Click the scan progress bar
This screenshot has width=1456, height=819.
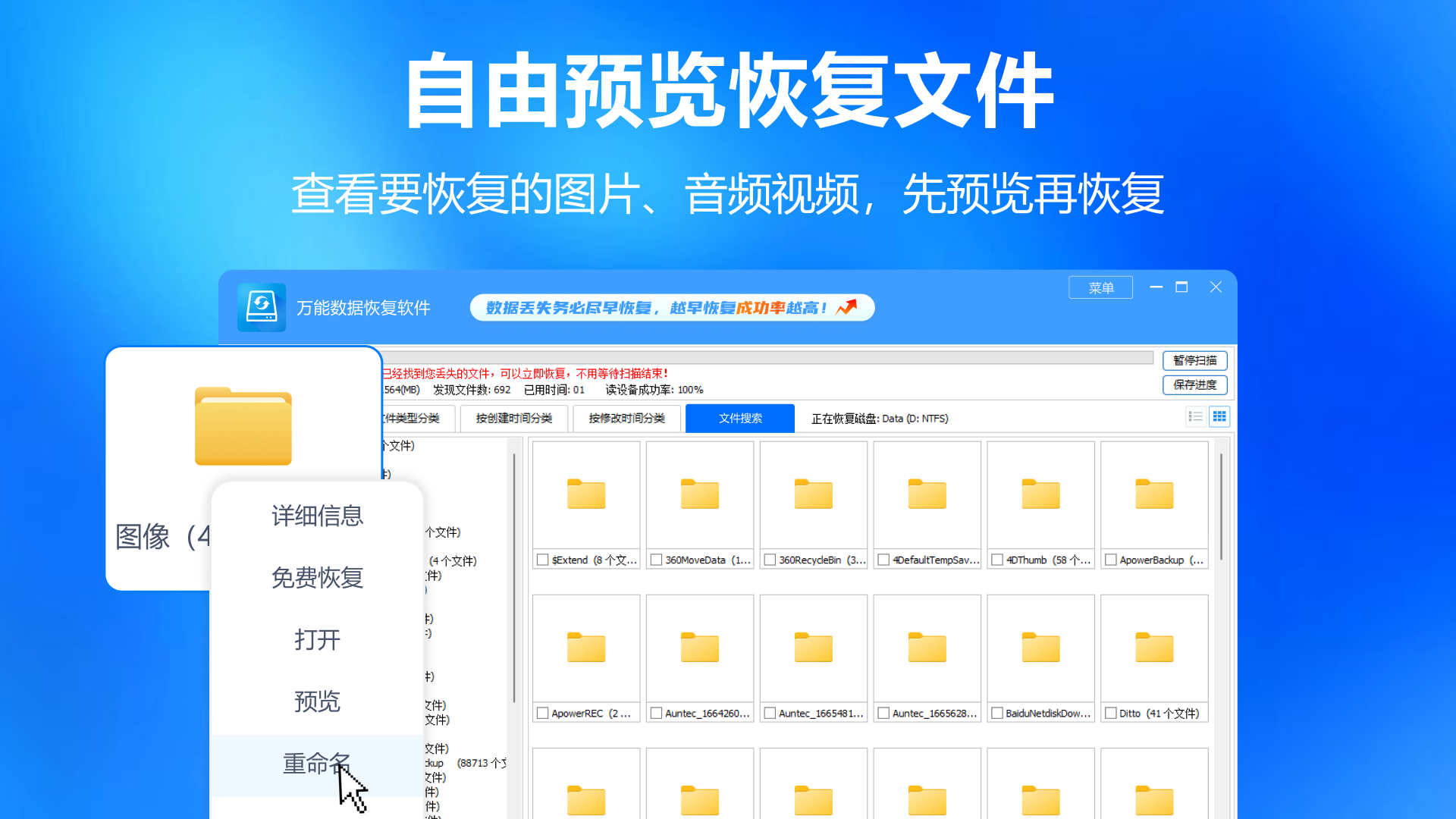click(x=767, y=357)
